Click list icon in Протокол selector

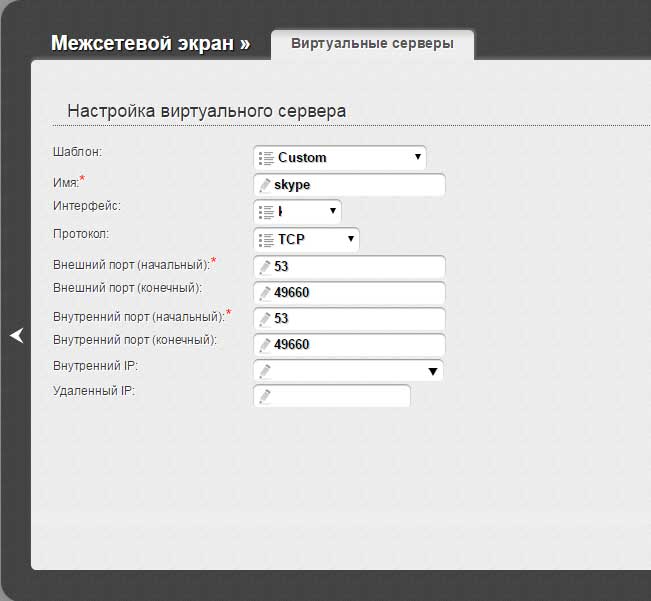click(265, 240)
